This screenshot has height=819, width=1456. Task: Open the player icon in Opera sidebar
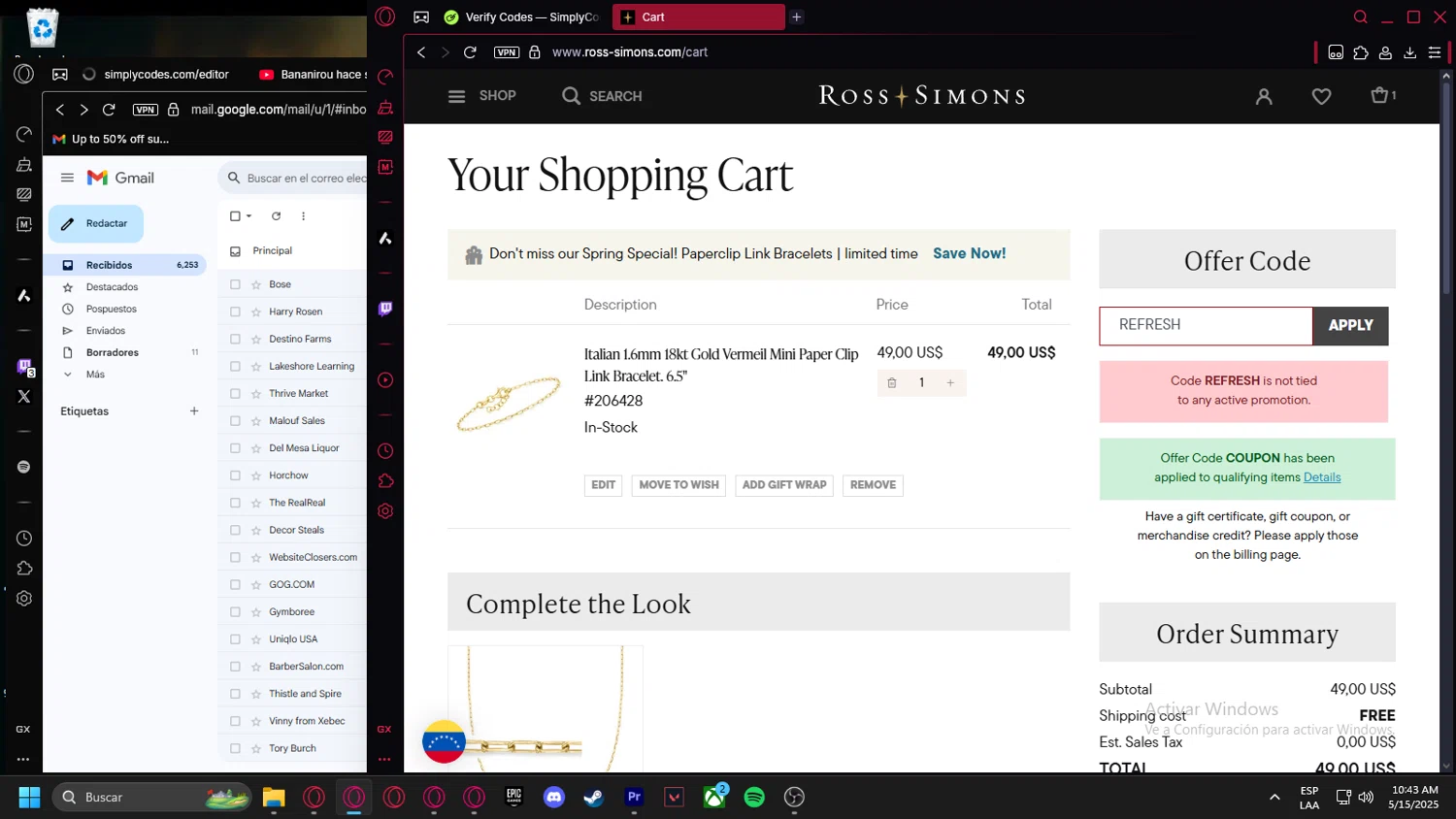point(385,380)
